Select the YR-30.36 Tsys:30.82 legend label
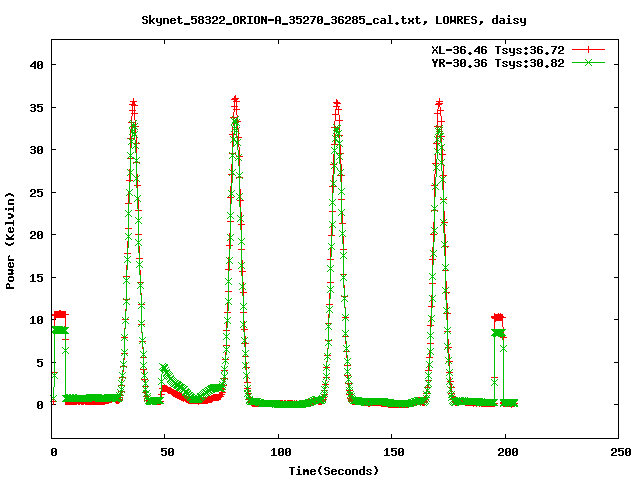 click(x=498, y=63)
